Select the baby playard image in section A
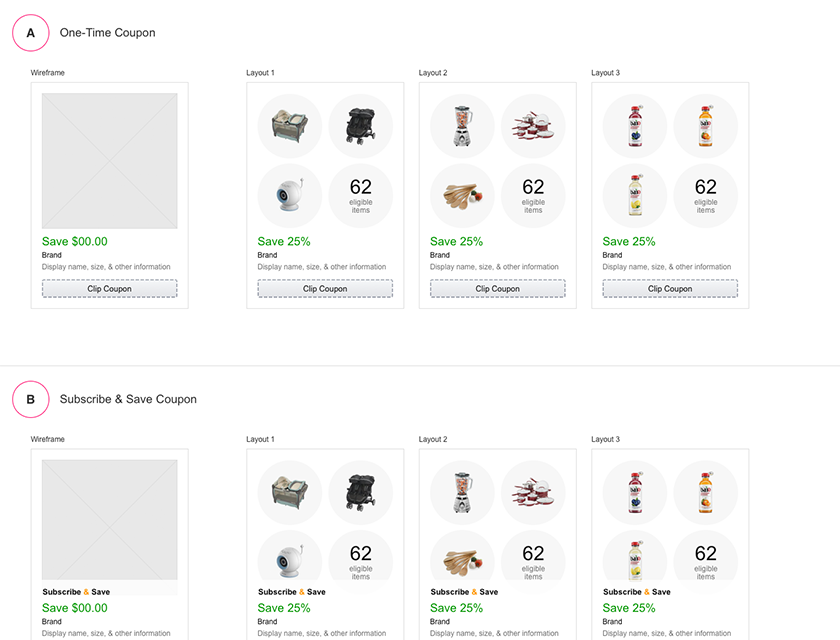840x640 pixels. click(x=290, y=126)
